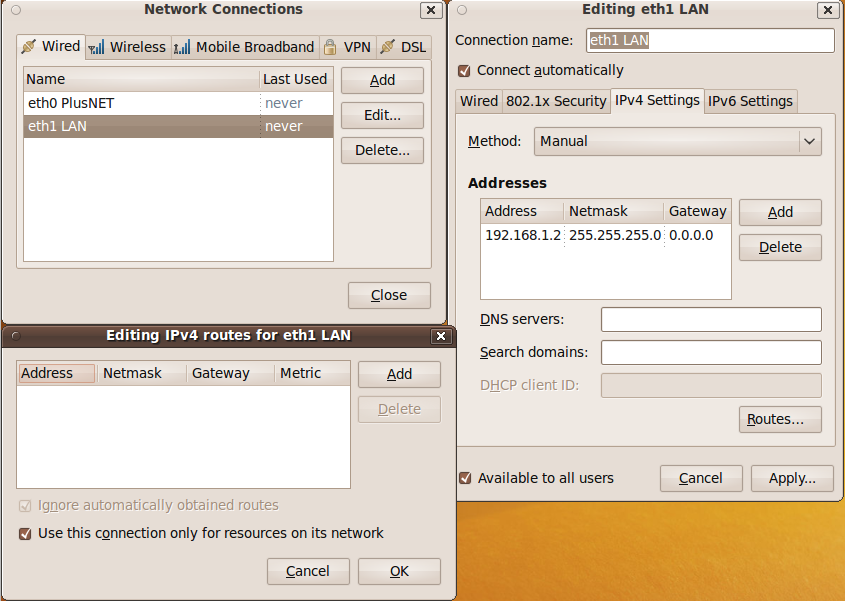Open the Wired tab in Editing eth1 LAN
This screenshot has width=845, height=601.
(x=479, y=101)
